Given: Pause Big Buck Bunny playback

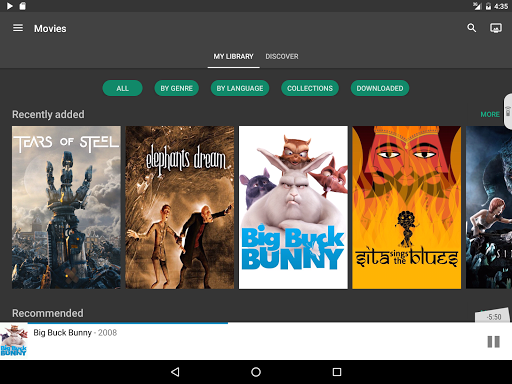Looking at the screenshot, I should coord(493,342).
